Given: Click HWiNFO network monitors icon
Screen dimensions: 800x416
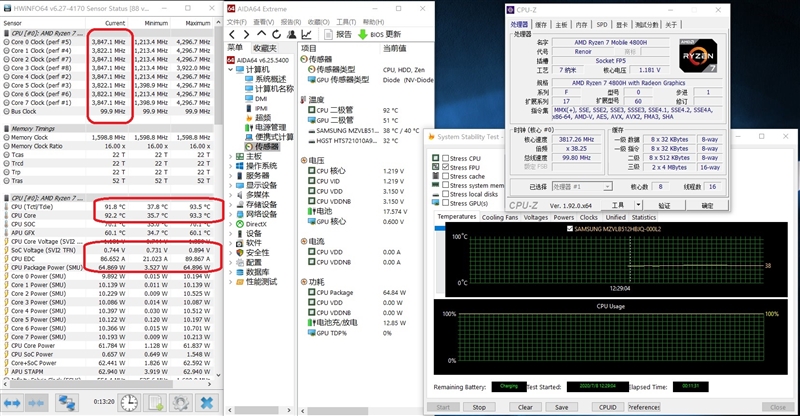Looking at the screenshot, I should [66, 403].
